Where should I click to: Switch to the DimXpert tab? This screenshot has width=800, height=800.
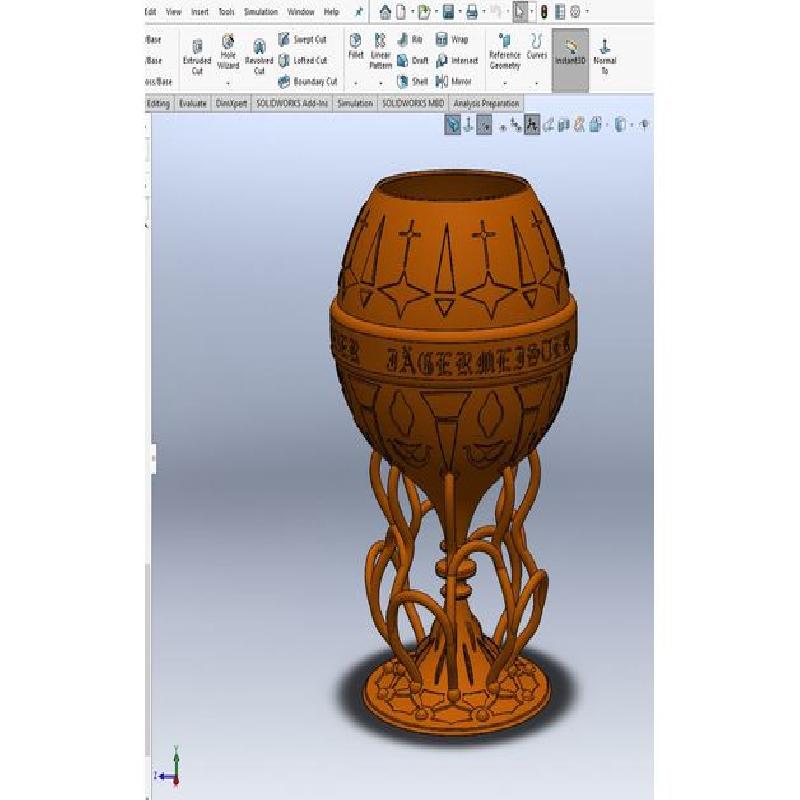point(231,104)
